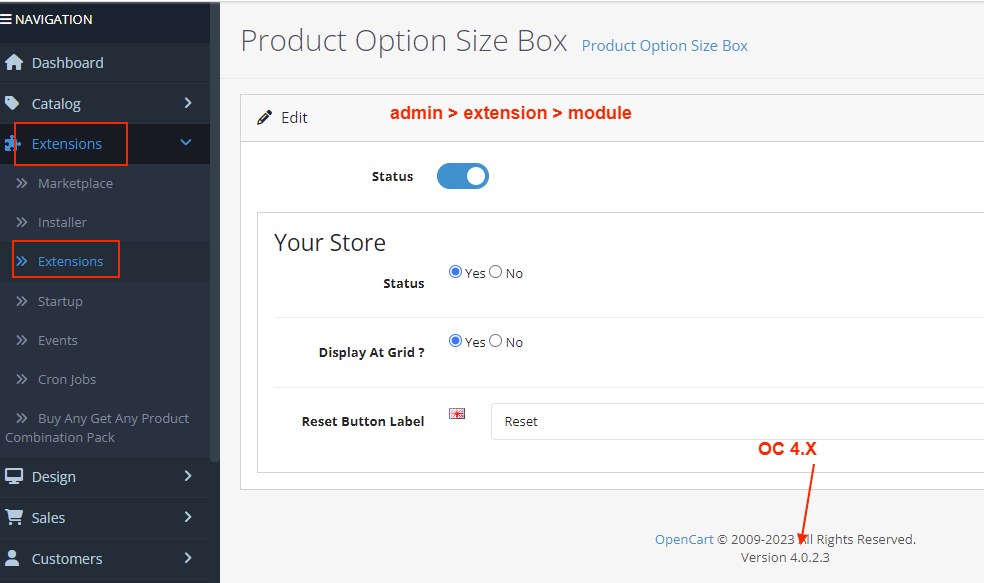Expand the Catalog menu chevron
The image size is (984, 583).
click(187, 103)
